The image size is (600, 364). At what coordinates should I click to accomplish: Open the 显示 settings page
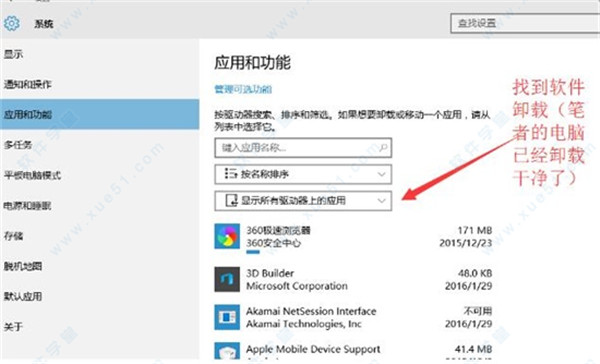tap(99, 54)
